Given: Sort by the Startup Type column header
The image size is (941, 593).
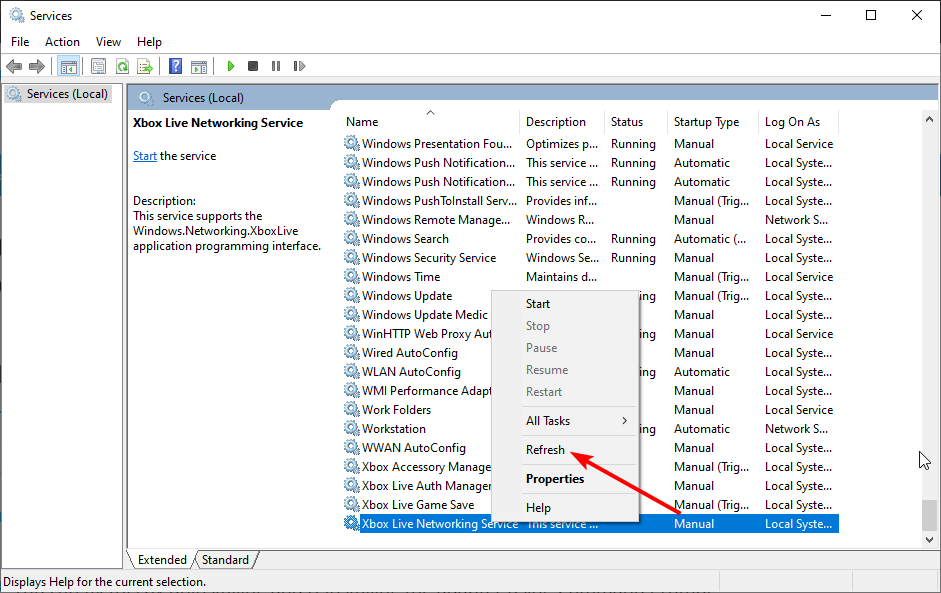Looking at the screenshot, I should coord(714,122).
